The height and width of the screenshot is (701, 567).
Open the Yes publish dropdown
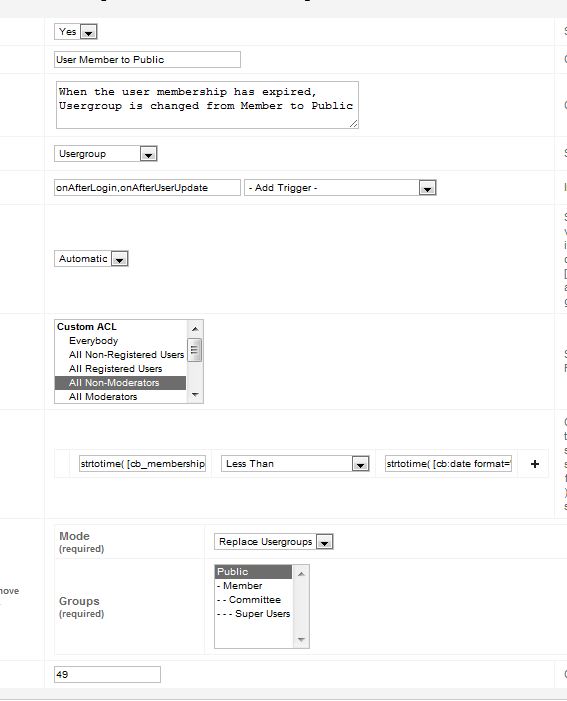click(x=76, y=32)
